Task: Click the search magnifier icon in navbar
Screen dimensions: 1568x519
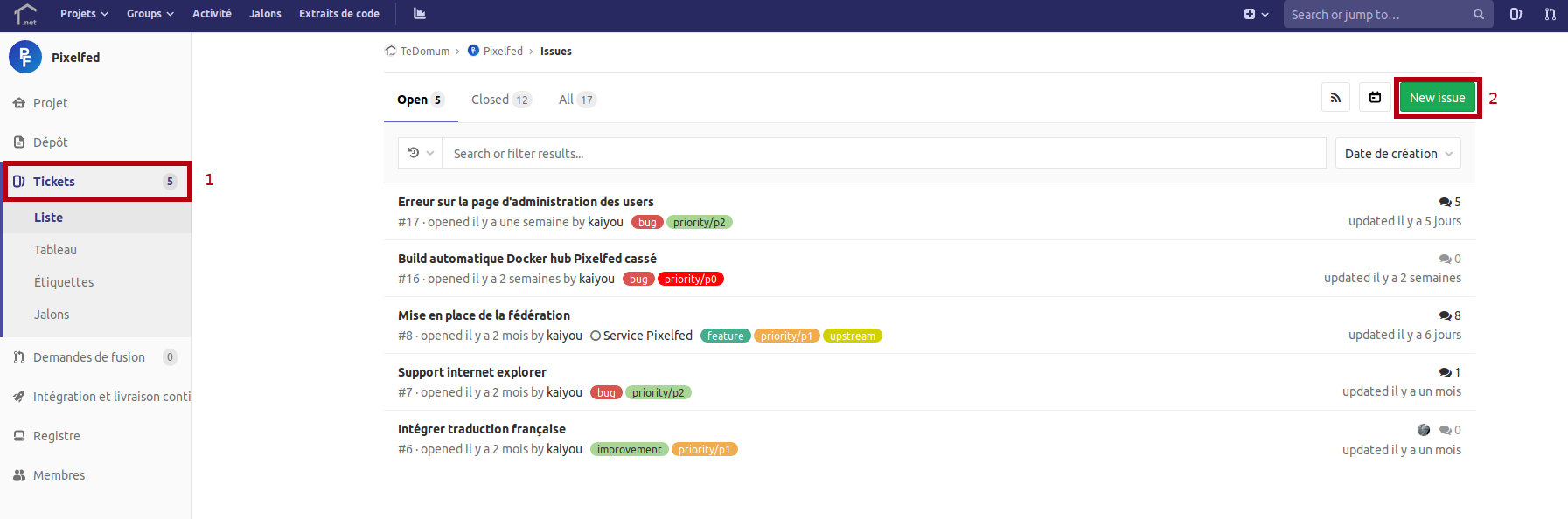Action: click(x=1478, y=15)
